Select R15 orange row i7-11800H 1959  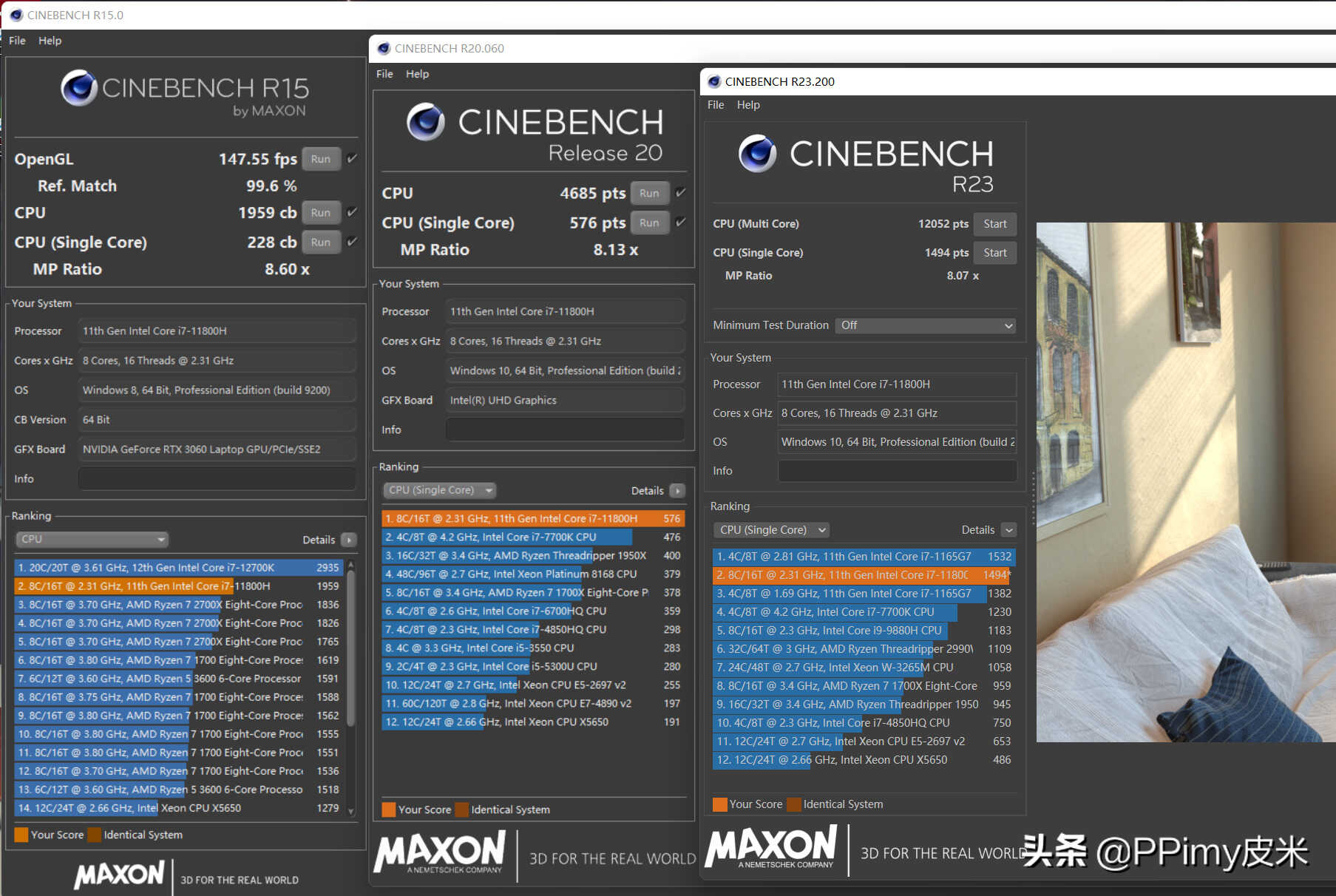click(177, 586)
